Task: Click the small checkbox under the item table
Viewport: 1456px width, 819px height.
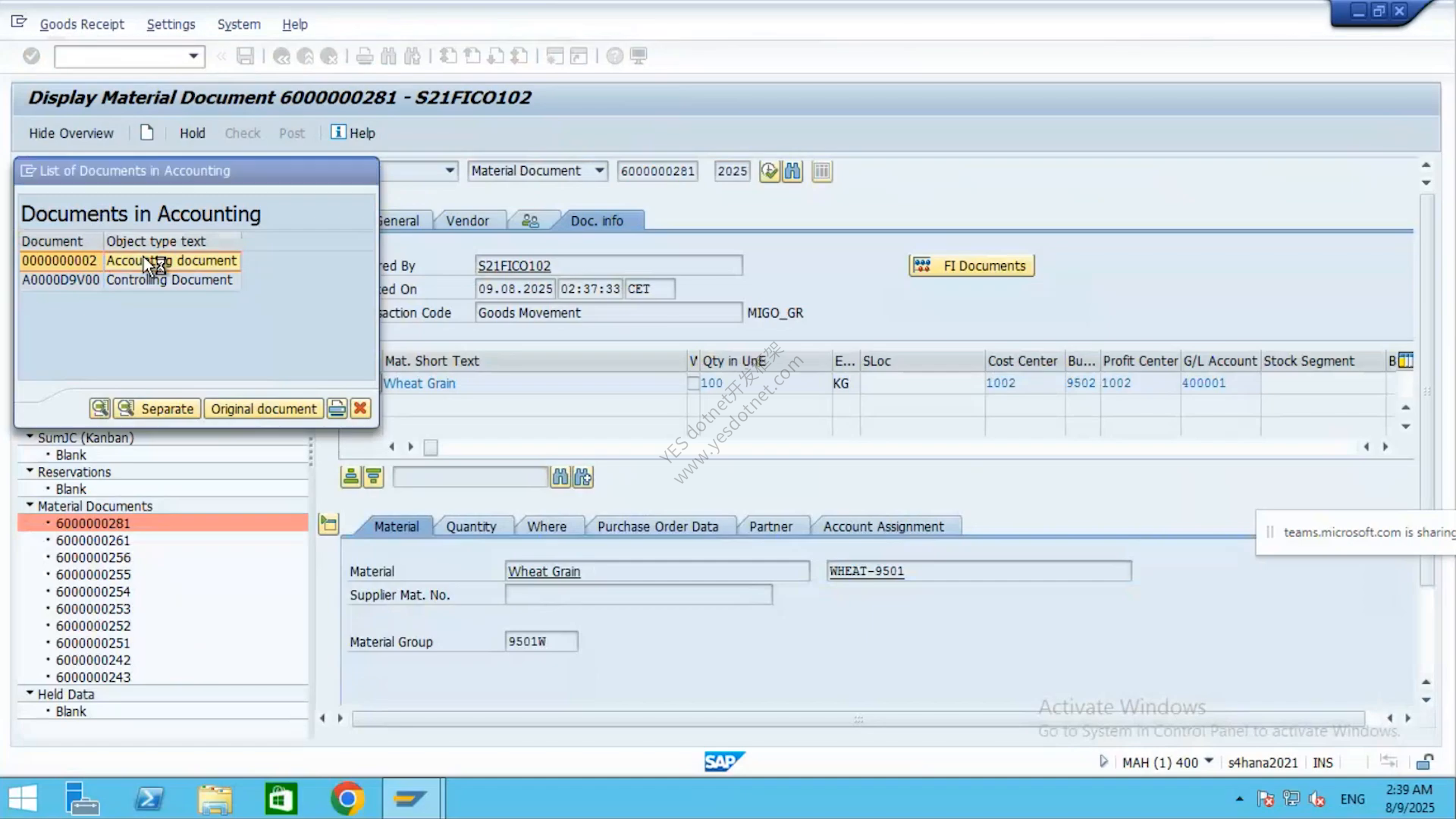Action: [x=431, y=447]
